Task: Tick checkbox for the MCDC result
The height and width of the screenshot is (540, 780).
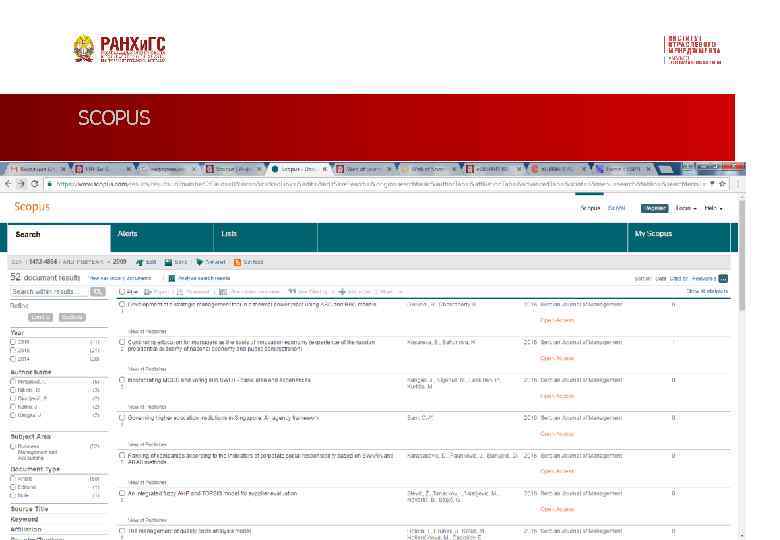Action: [122, 380]
